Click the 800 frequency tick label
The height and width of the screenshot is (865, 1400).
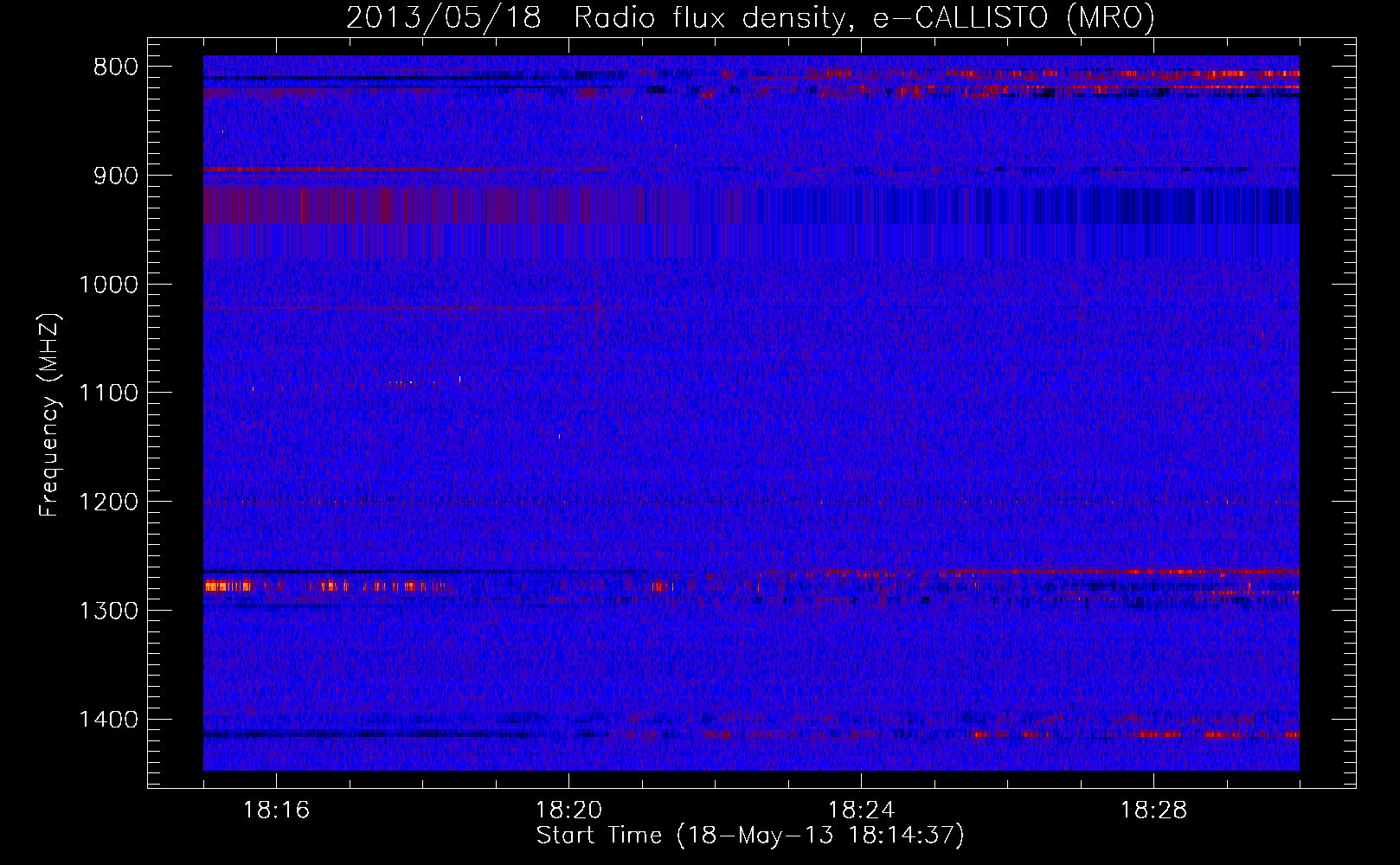[x=116, y=67]
